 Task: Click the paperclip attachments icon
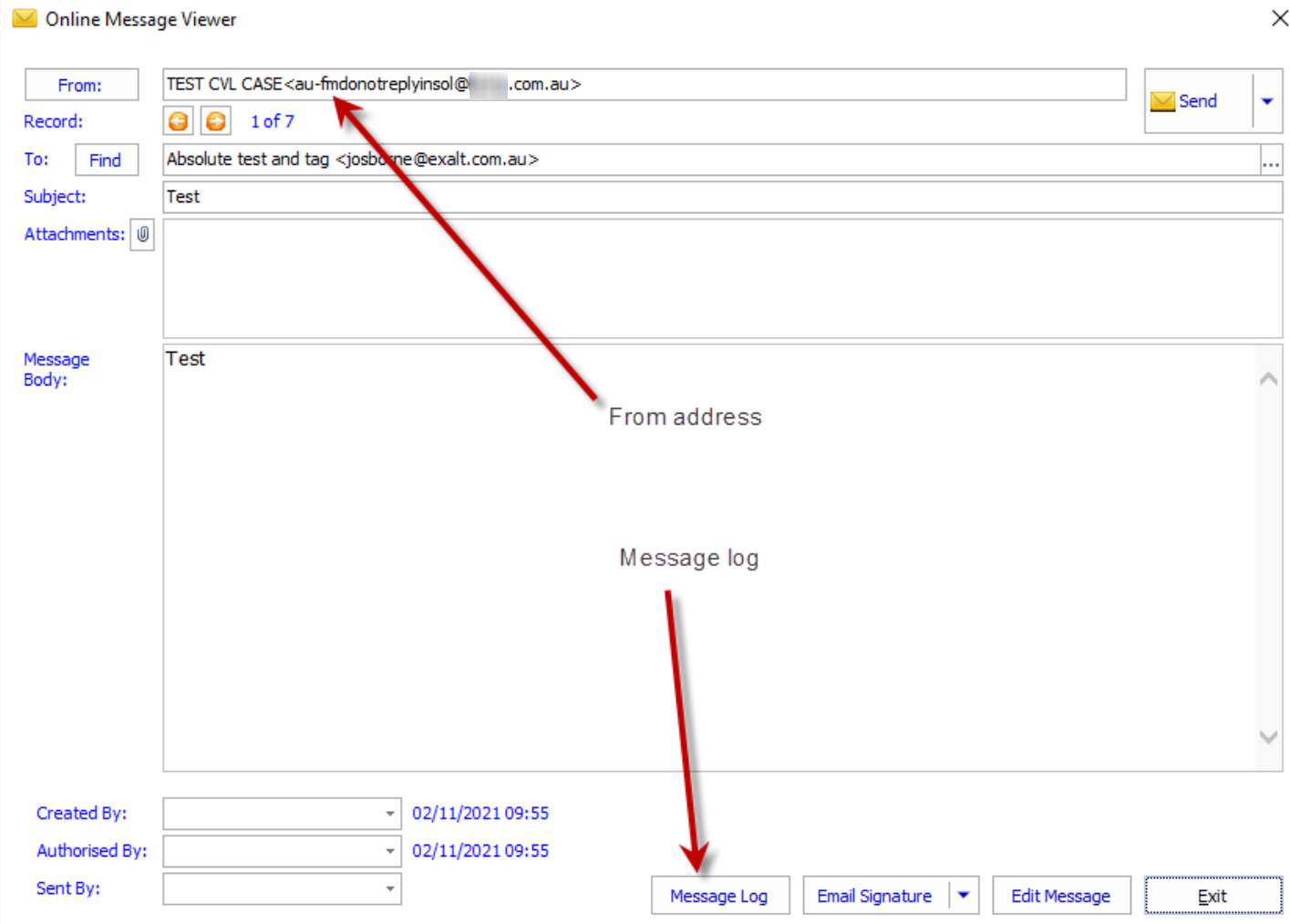142,234
